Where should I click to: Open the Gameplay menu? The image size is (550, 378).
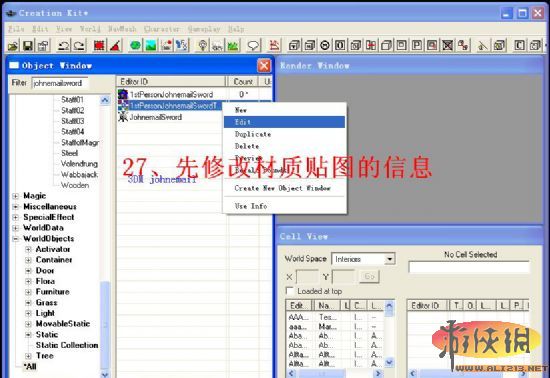click(204, 29)
